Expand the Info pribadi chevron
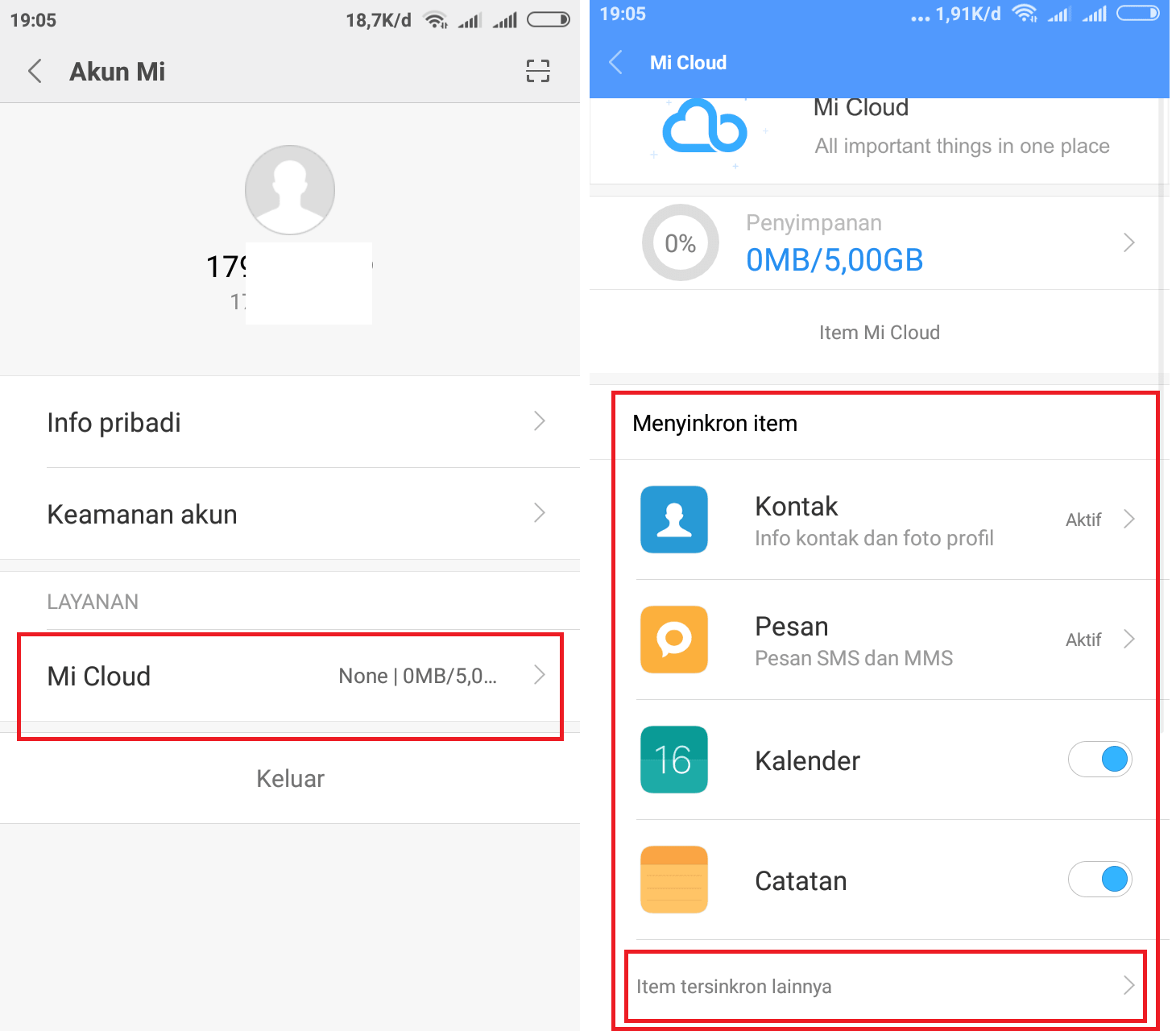Screen dimensions: 1176x1031 click(540, 421)
